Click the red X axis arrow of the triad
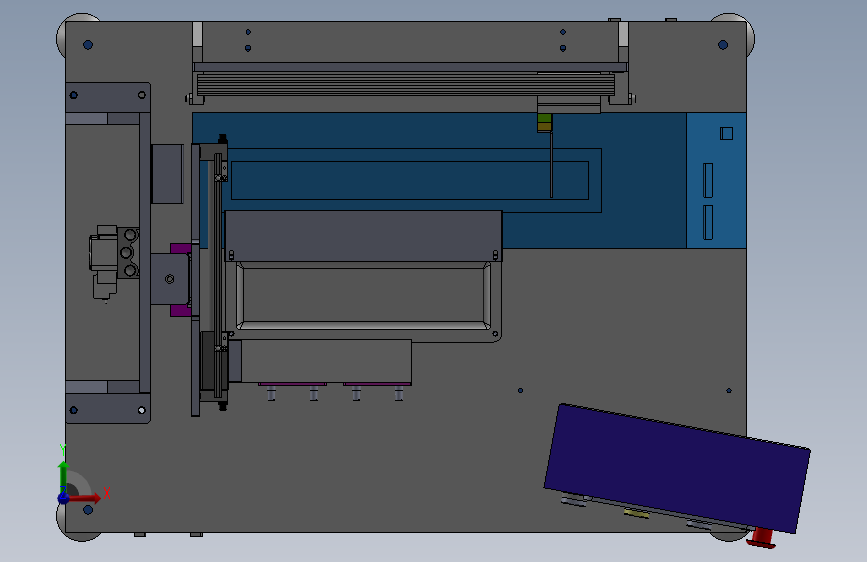The image size is (867, 562). coord(85,498)
